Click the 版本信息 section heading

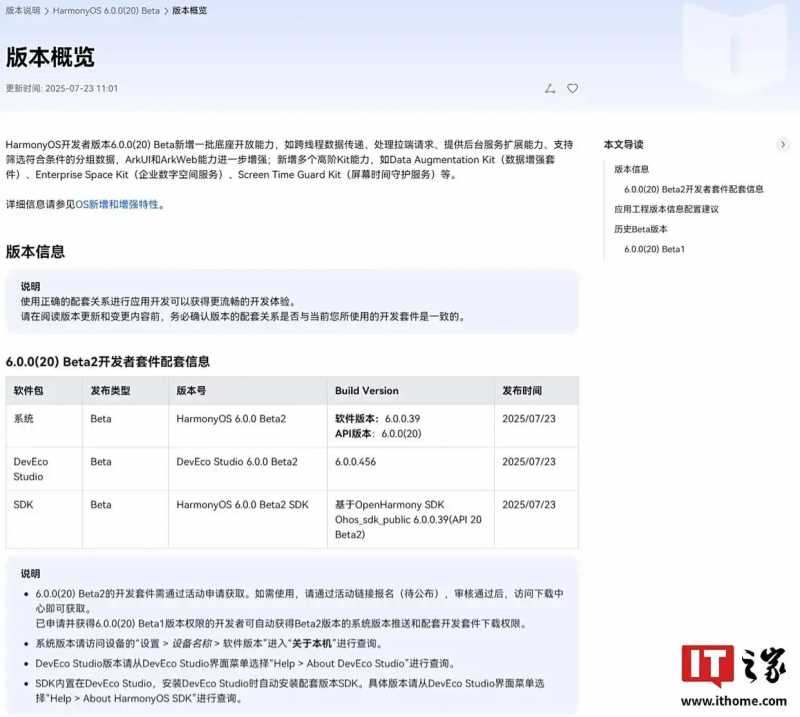[35, 252]
